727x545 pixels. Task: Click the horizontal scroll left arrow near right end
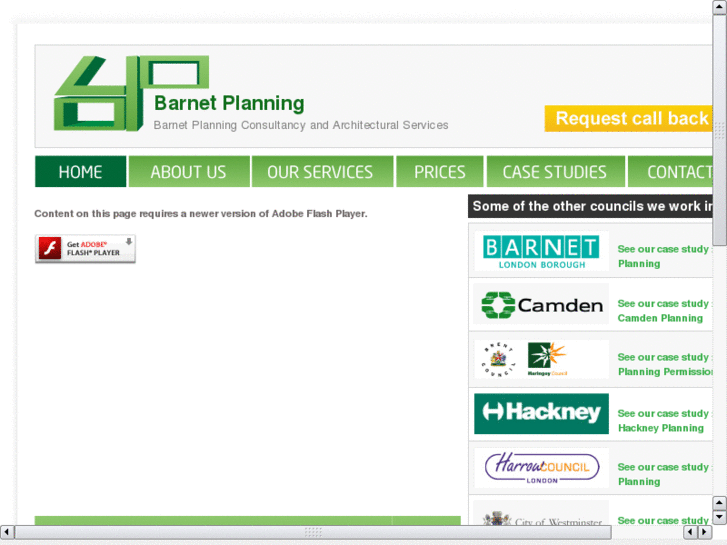(x=691, y=532)
